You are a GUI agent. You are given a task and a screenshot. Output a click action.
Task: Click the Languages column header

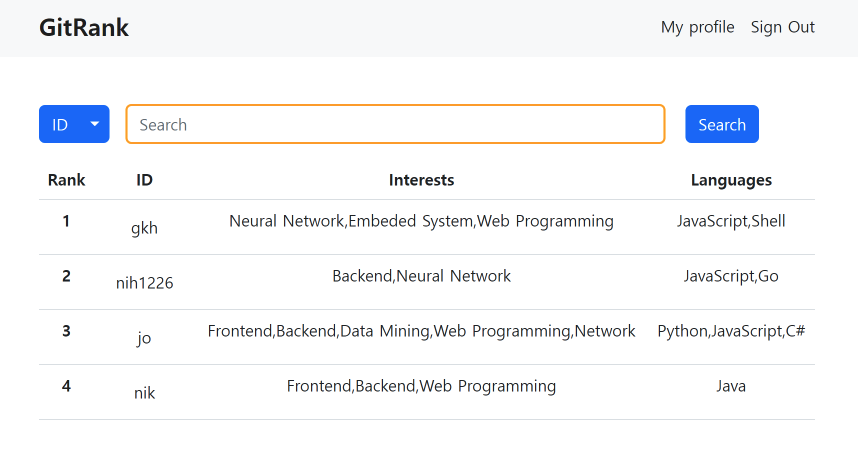coord(731,180)
